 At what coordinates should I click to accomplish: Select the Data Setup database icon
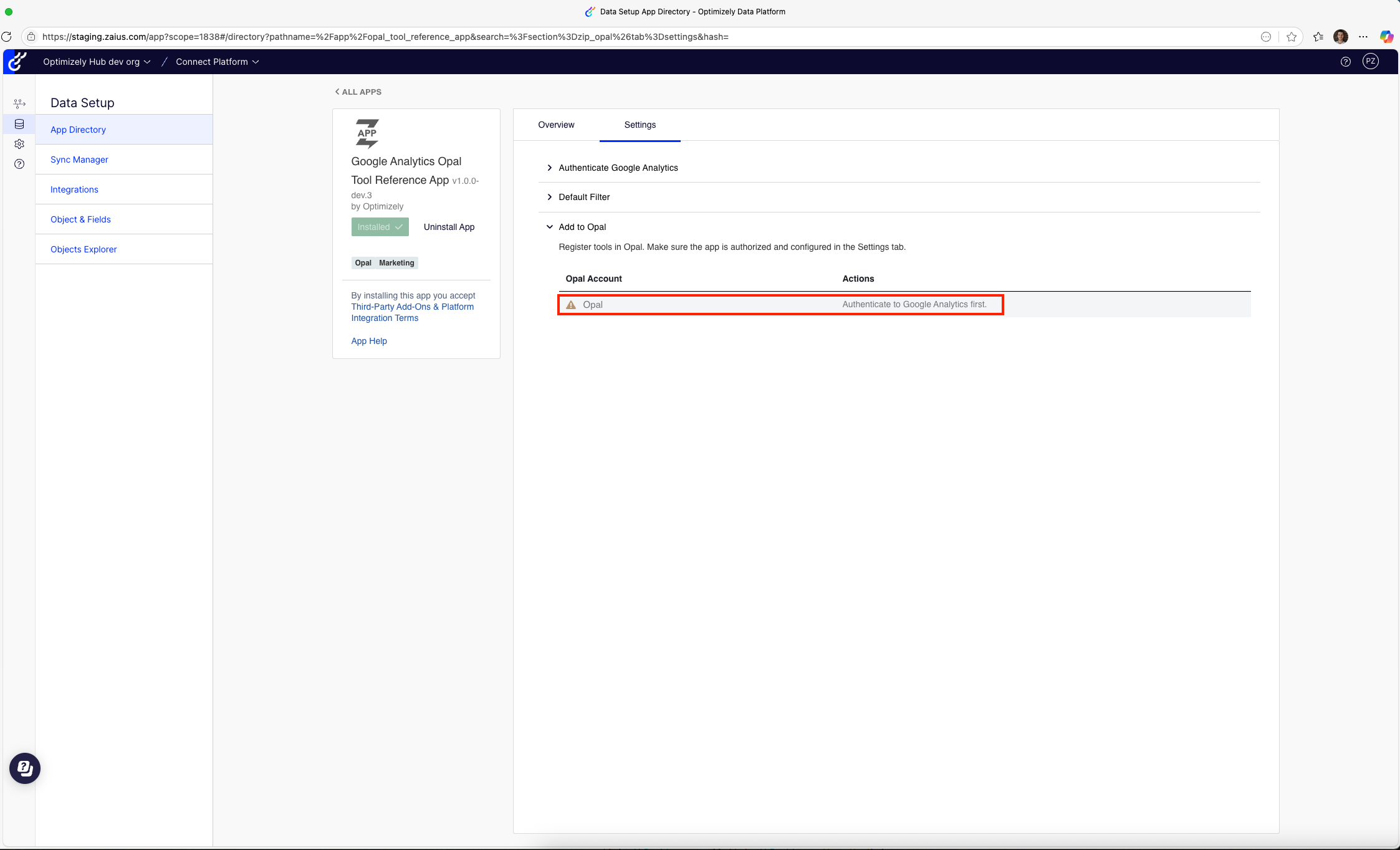(19, 124)
